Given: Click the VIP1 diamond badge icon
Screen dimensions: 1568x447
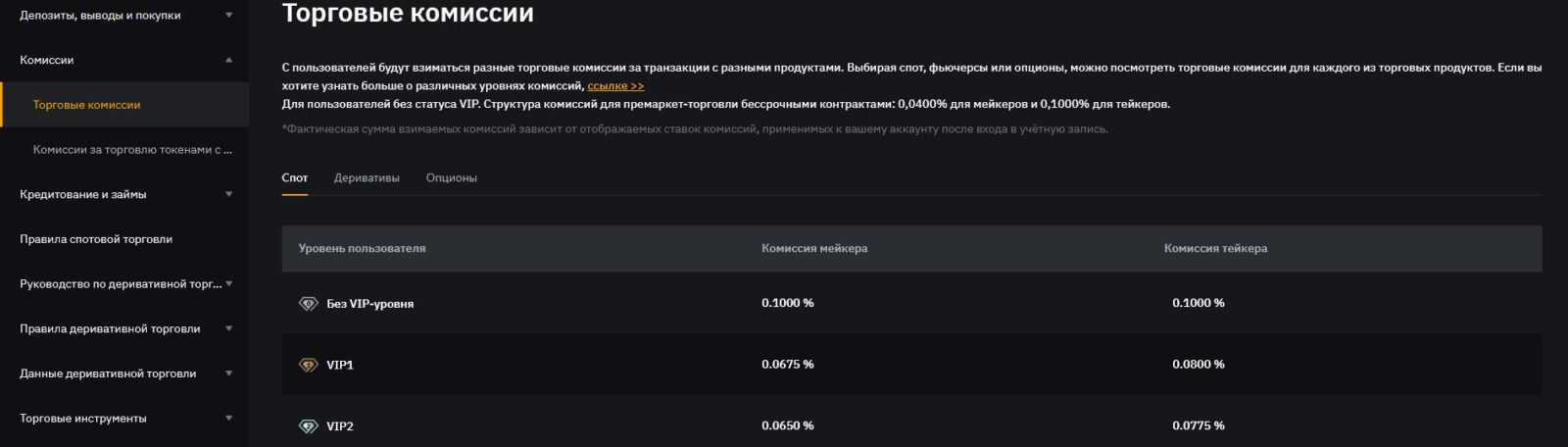Looking at the screenshot, I should click(x=308, y=365).
